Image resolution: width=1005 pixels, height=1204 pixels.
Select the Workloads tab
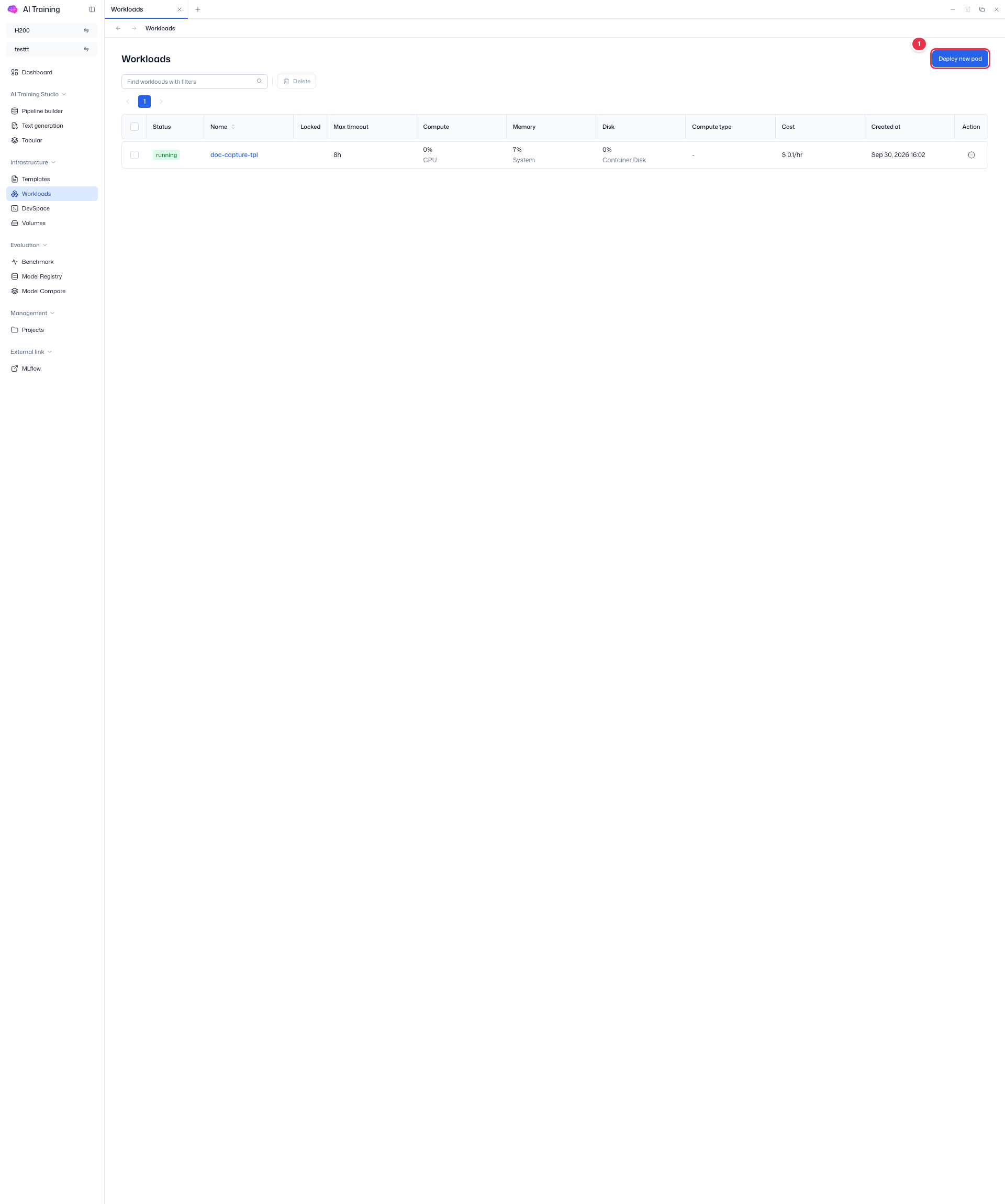pos(146,9)
